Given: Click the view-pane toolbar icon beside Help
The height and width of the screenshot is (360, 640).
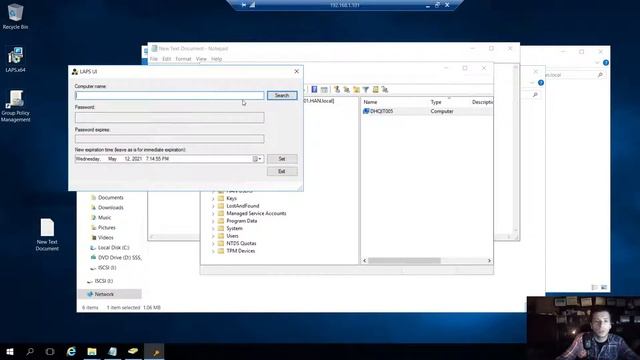Looking at the screenshot, I should [x=324, y=89].
